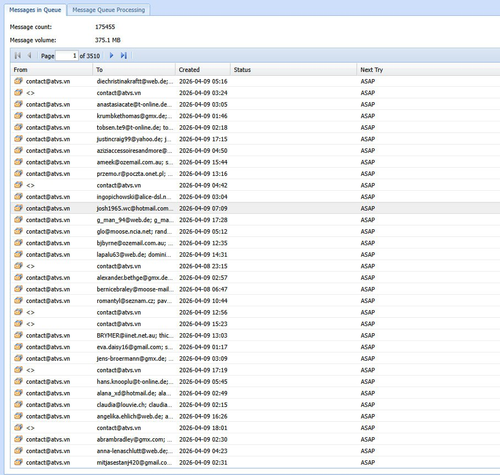Screen dimensions: 500x475
Task: Click ASAP in 2026-04-09 02:31 row
Action: 368,462
